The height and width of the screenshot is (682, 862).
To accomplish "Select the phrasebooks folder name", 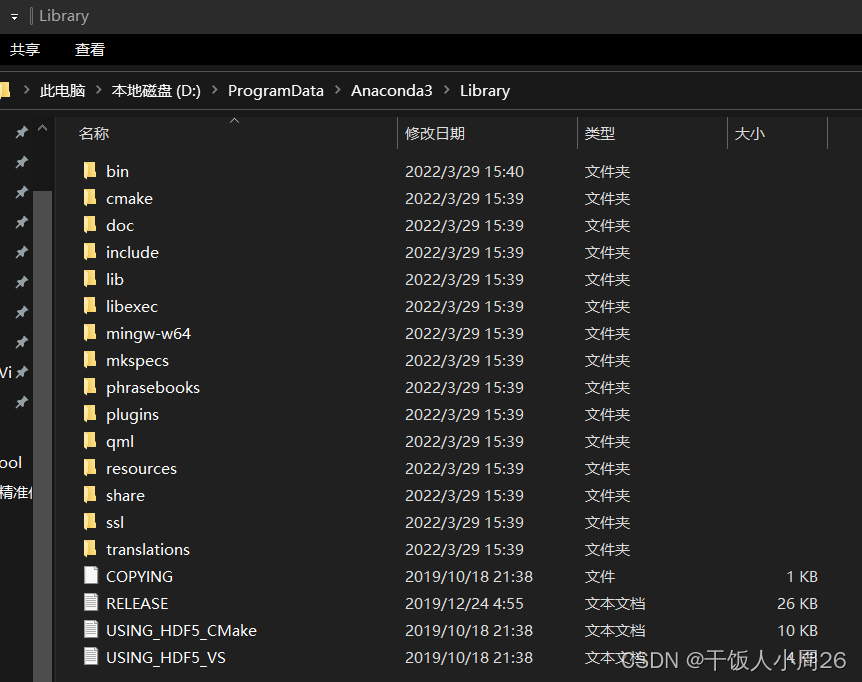I will pos(153,387).
